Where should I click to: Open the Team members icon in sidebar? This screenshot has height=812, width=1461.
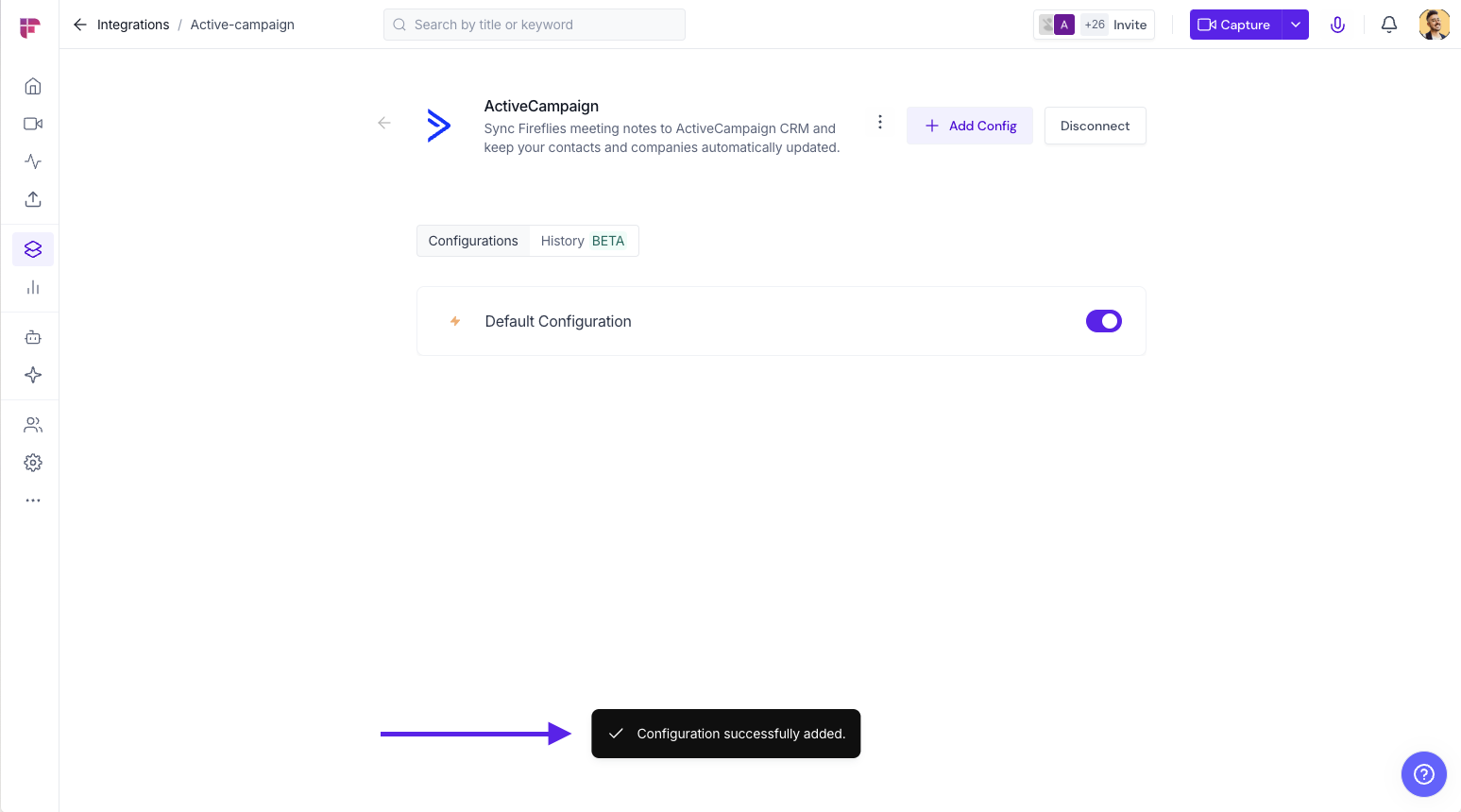pos(33,425)
